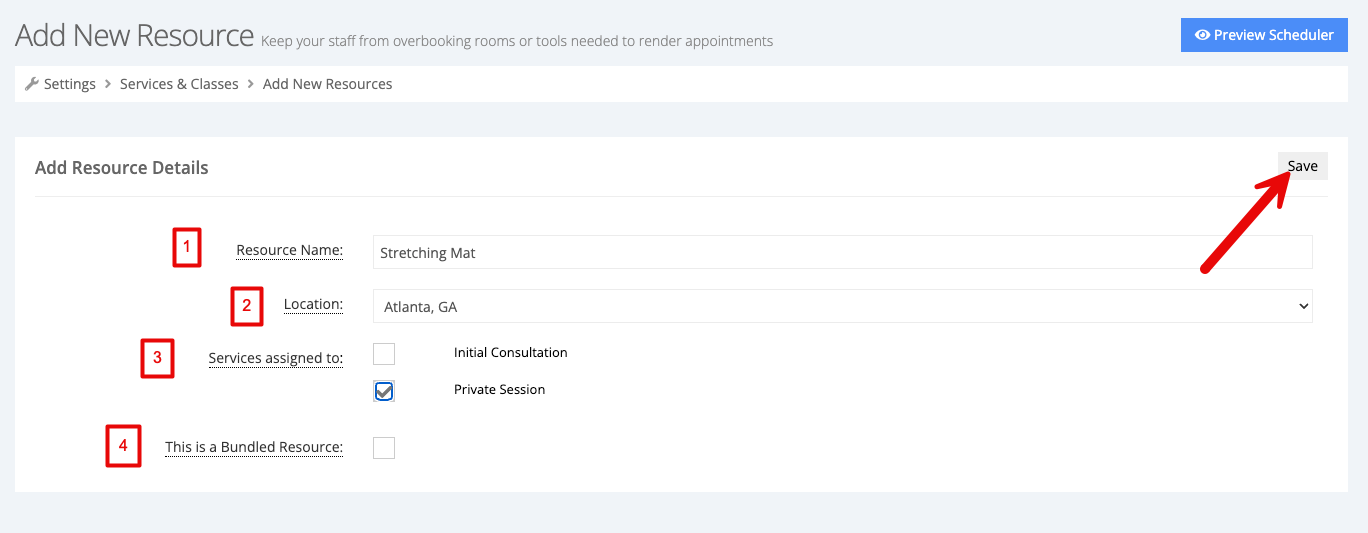Open Services & Classes breadcrumb
The height and width of the screenshot is (533, 1368).
click(179, 84)
